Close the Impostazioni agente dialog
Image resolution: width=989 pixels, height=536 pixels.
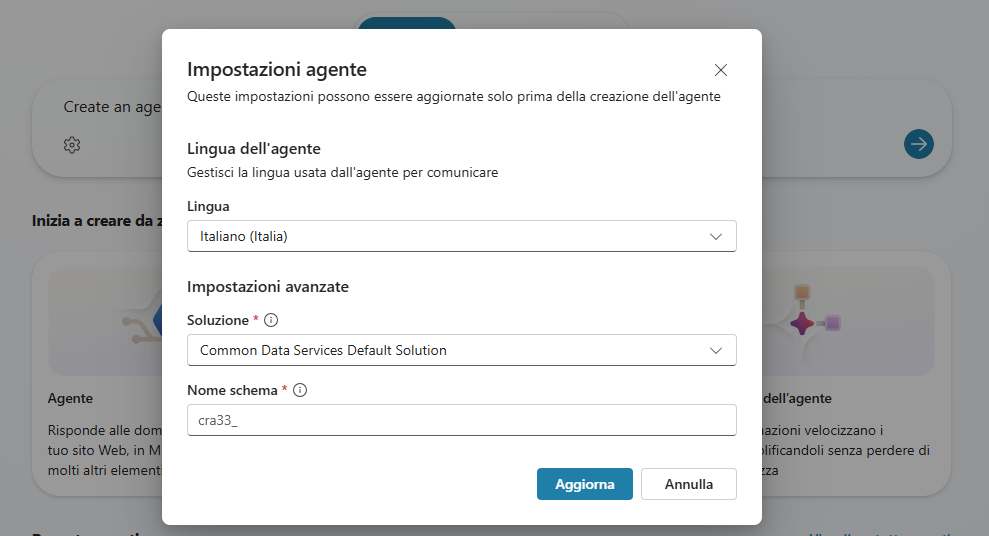click(720, 70)
